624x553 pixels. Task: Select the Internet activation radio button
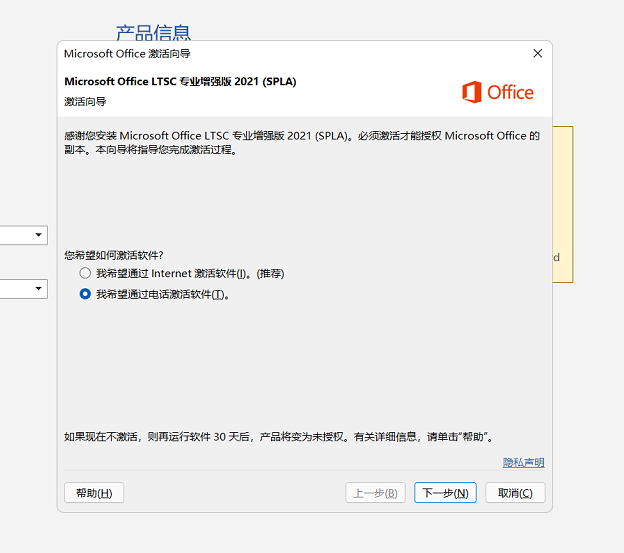[85, 273]
